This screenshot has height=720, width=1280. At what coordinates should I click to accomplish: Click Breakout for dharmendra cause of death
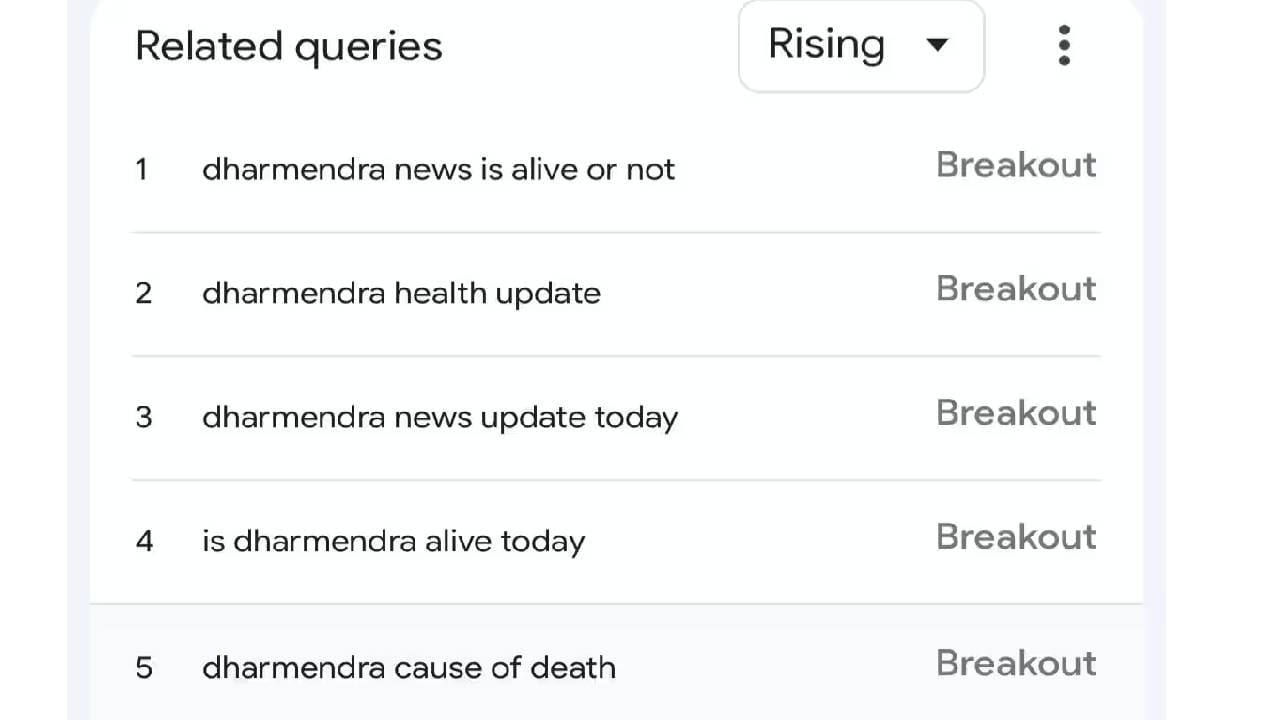coord(1016,663)
